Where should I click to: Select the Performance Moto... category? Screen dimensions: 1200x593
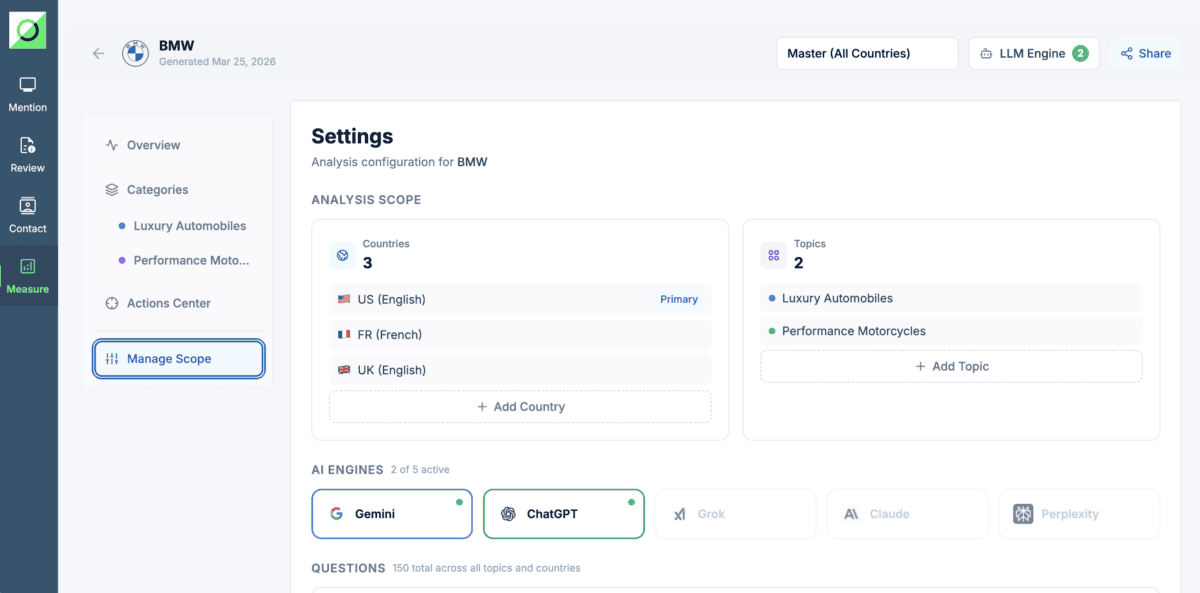pyautogui.click(x=182, y=260)
